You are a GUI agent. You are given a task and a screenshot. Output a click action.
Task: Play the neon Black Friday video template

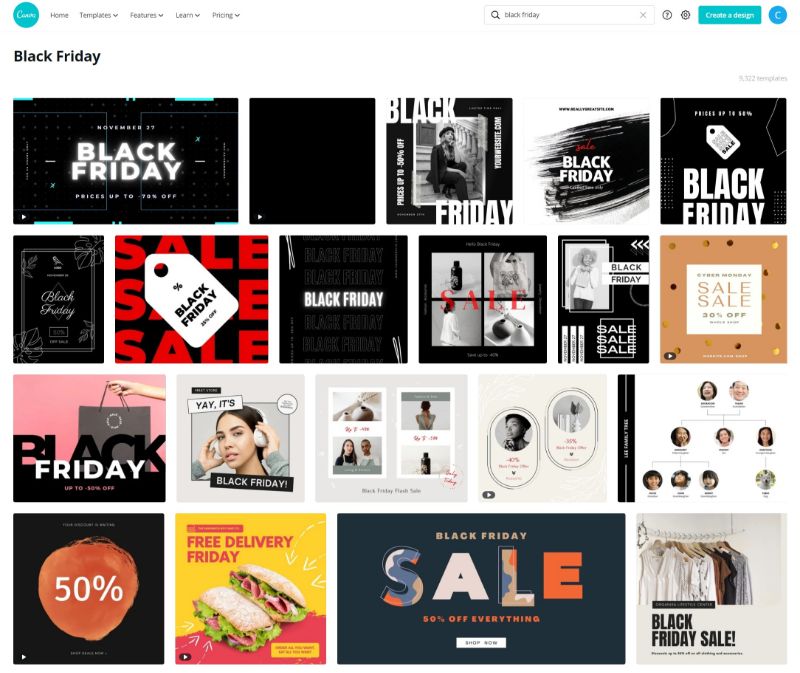[x=24, y=217]
